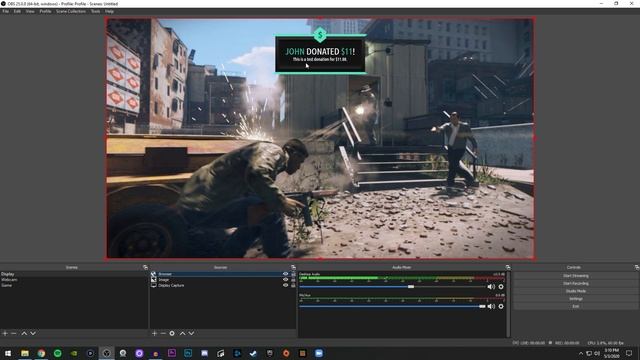Hide the Image source eye icon
Image resolution: width=640 pixels, height=360 pixels.
285,280
